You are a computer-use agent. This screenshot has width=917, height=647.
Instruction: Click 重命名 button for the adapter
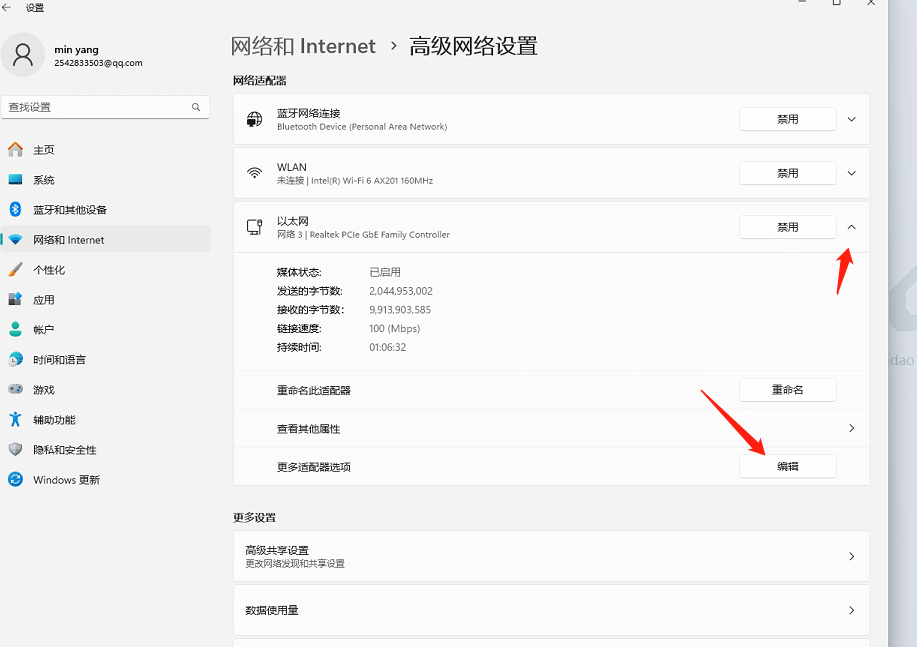pyautogui.click(x=787, y=390)
